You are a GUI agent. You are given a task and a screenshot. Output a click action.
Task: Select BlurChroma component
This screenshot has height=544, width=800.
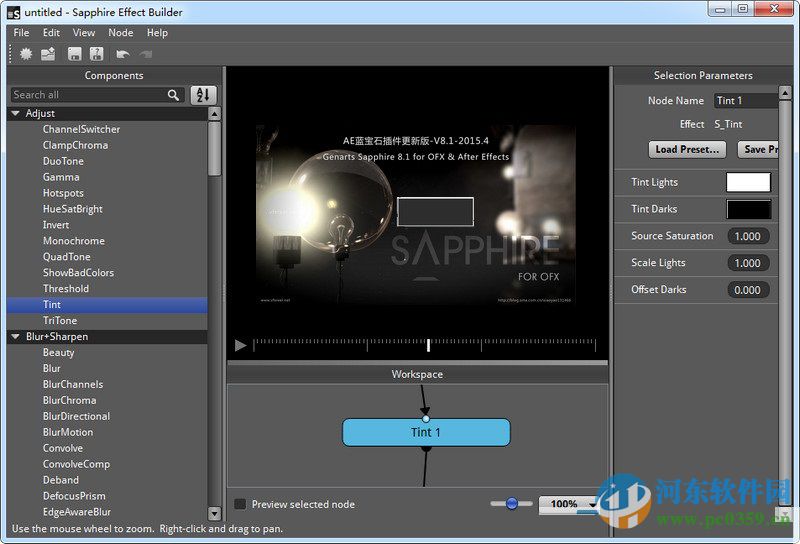coord(69,400)
